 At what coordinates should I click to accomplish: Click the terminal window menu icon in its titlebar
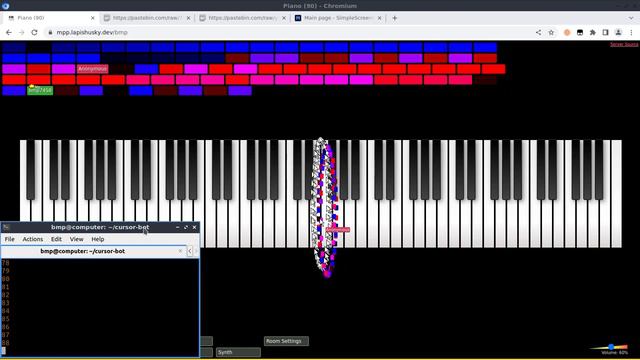pos(6,227)
